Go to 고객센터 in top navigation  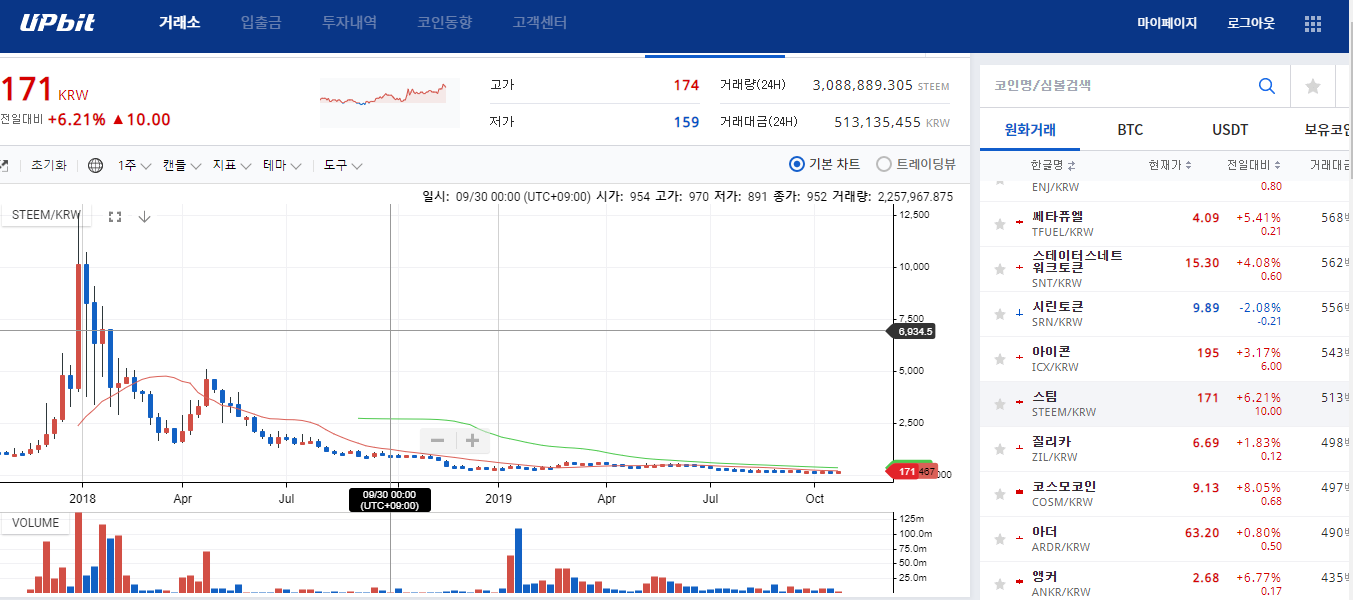click(x=540, y=22)
